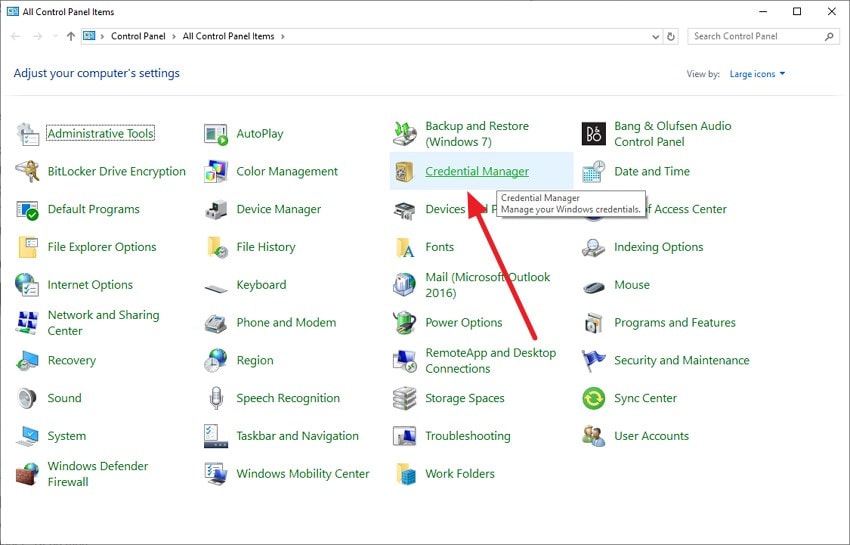This screenshot has height=545, width=850.
Task: Click Network and Sharing Center icon
Action: [27, 323]
